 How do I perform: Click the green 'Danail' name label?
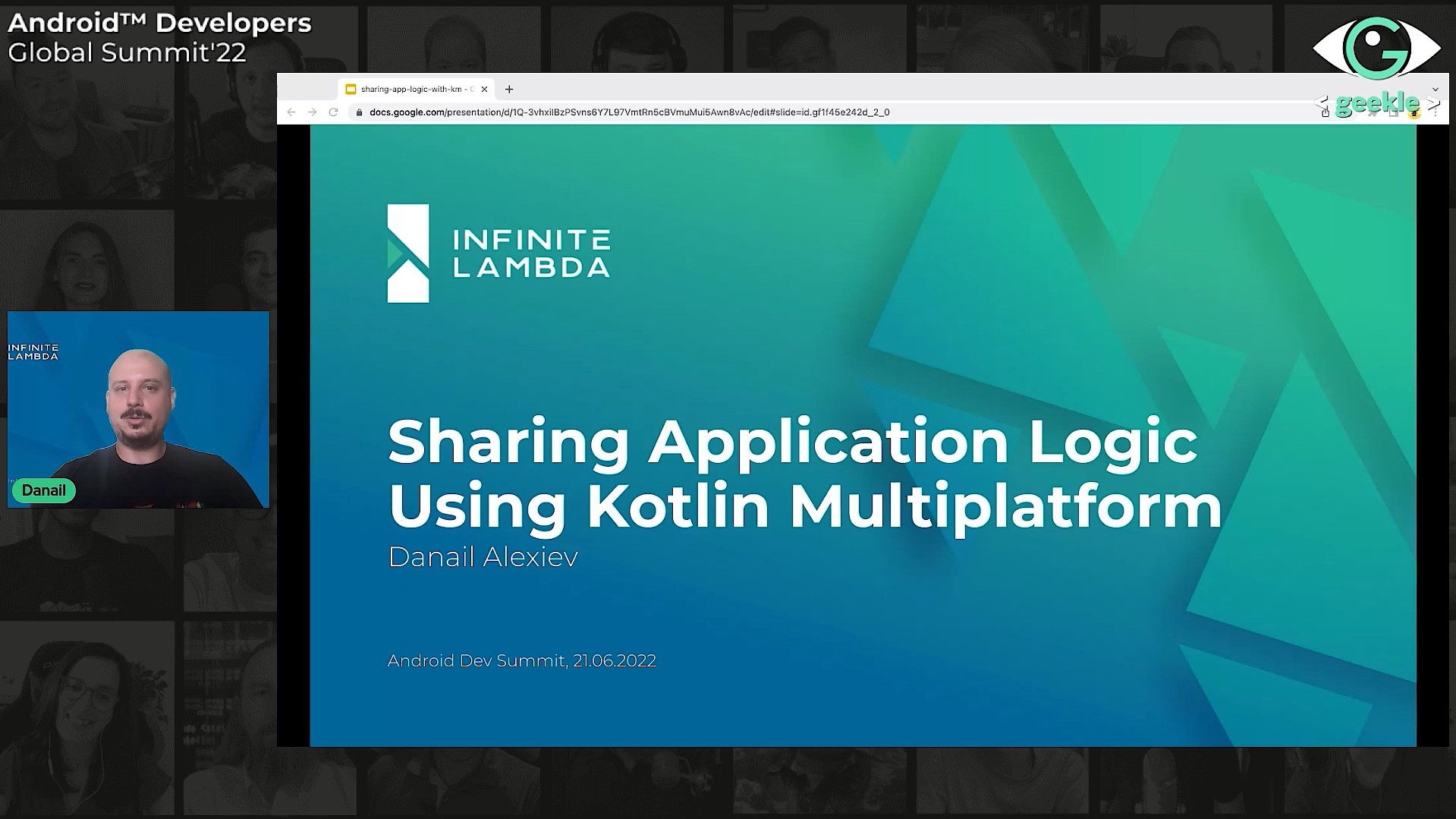point(44,490)
